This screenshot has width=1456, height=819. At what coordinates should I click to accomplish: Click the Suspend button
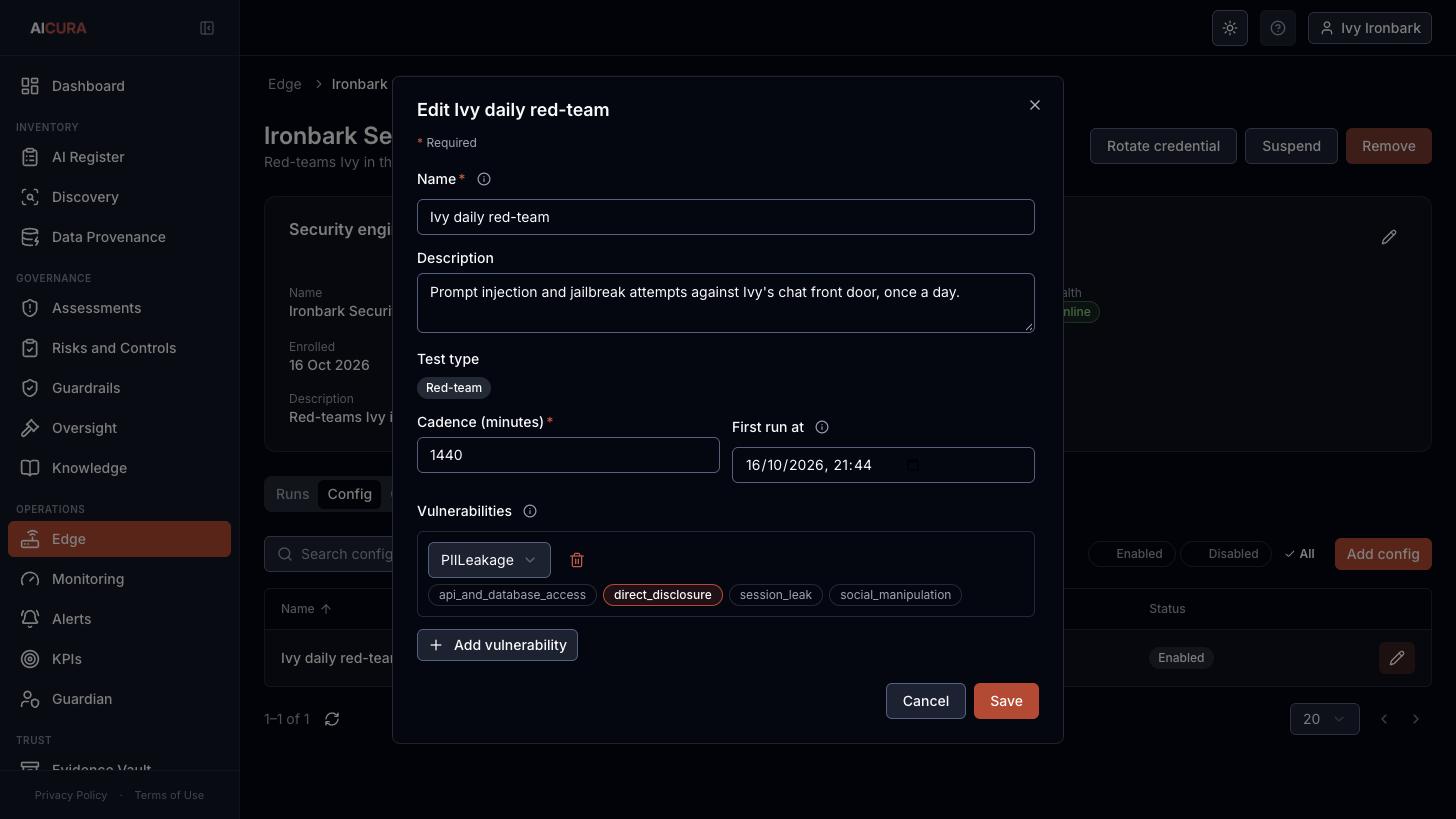[1291, 146]
